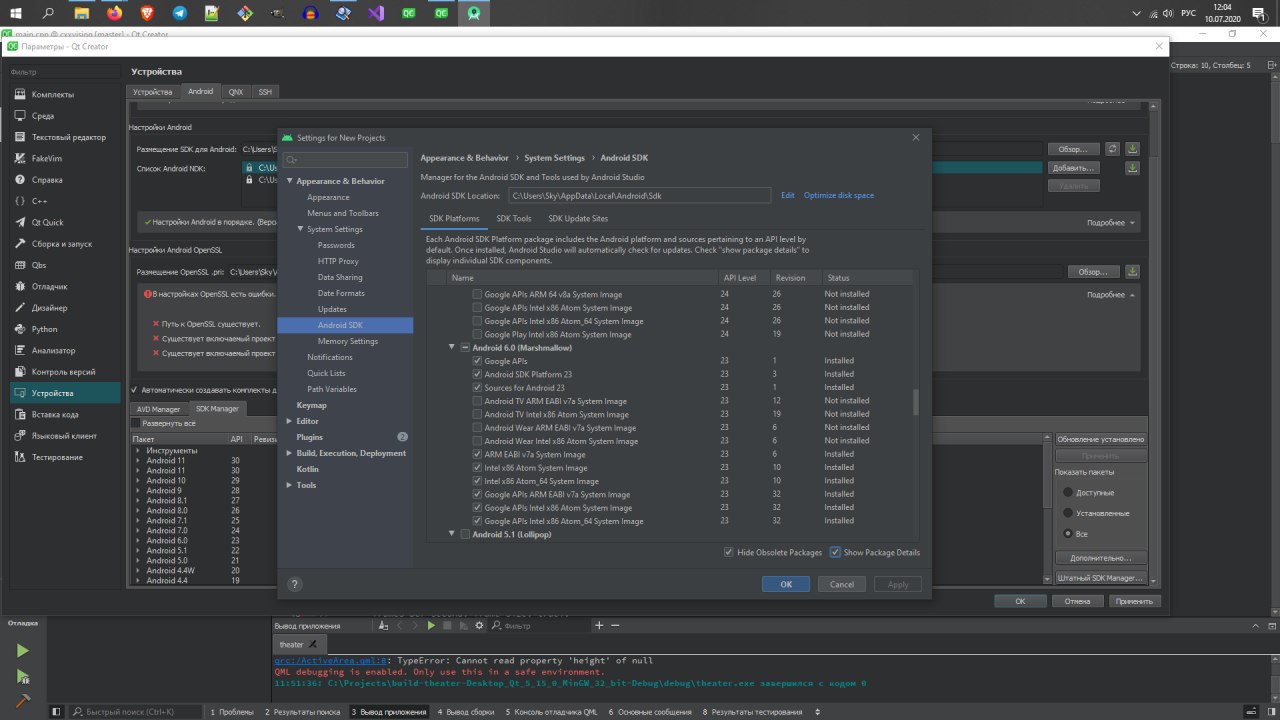1280x720 pixels.
Task: Open Visual Studio from the taskbar
Action: (x=375, y=14)
